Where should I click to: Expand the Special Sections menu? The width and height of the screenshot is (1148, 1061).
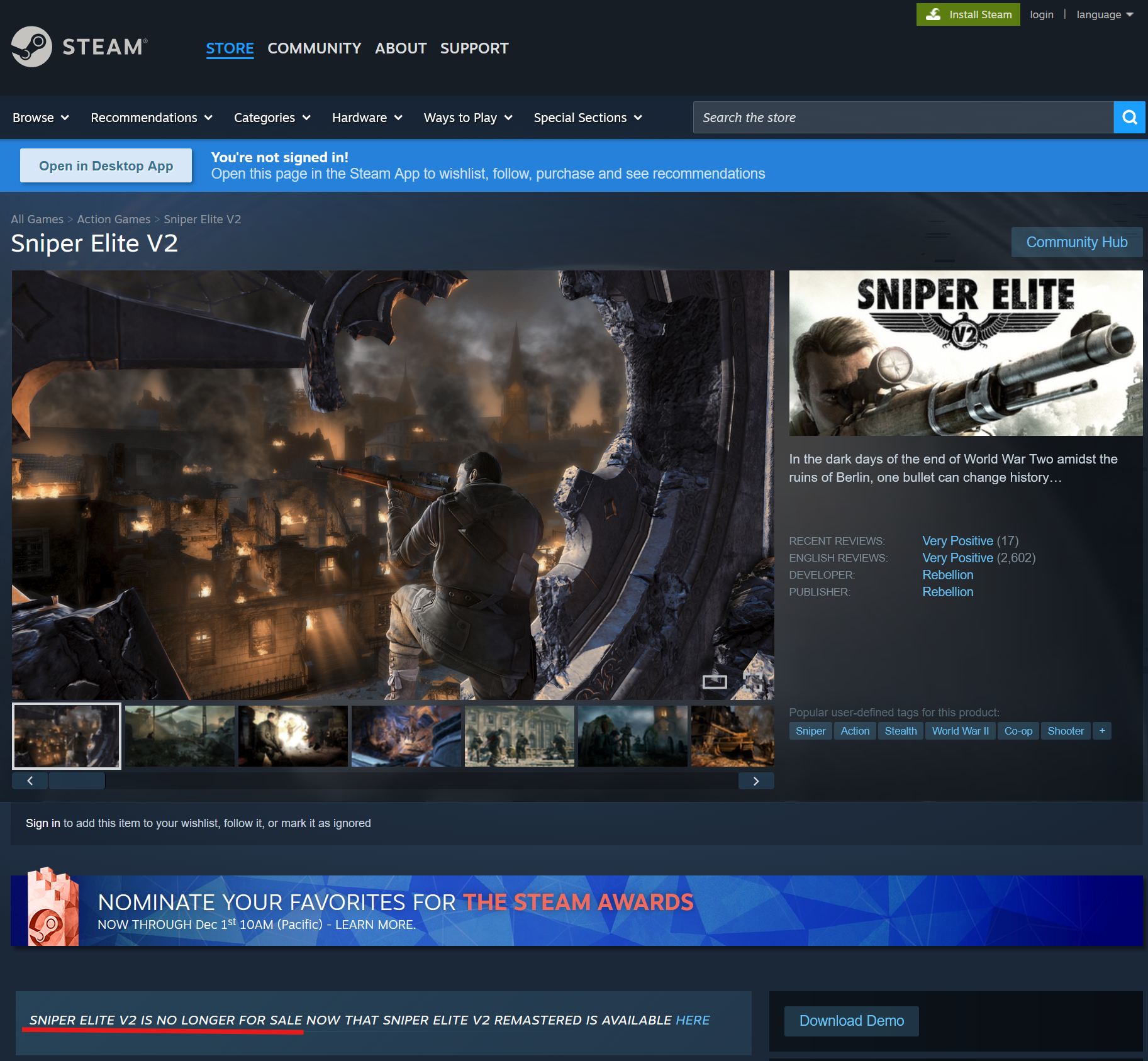point(588,118)
